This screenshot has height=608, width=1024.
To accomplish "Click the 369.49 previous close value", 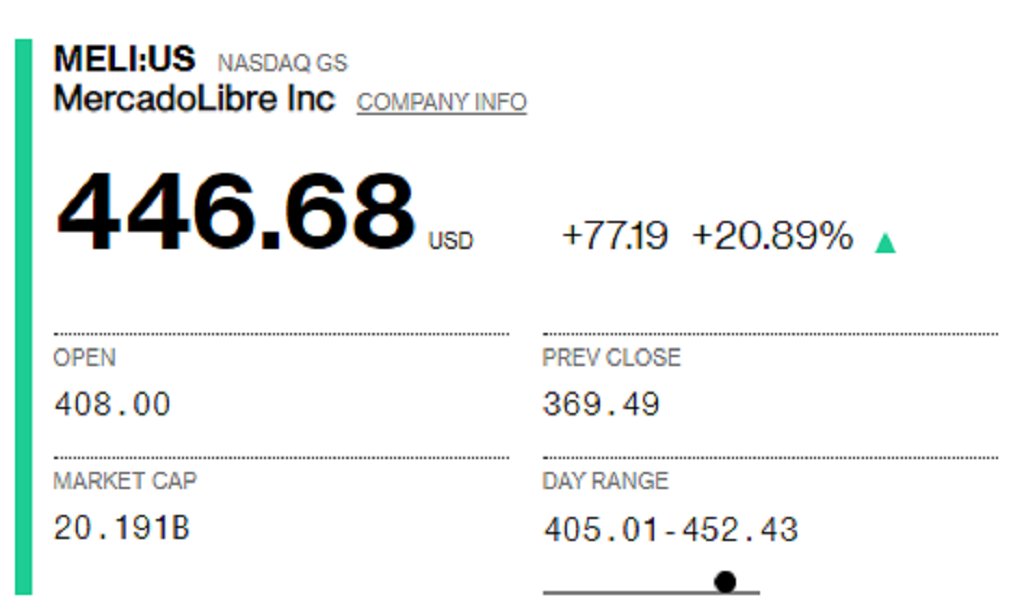I will pyautogui.click(x=601, y=404).
